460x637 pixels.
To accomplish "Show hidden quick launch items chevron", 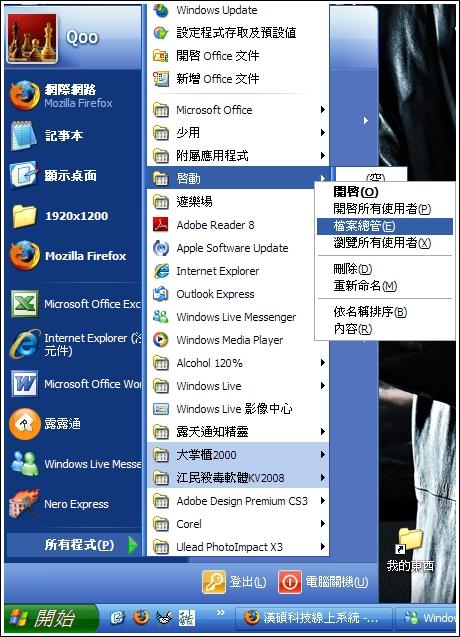I will point(221,612).
